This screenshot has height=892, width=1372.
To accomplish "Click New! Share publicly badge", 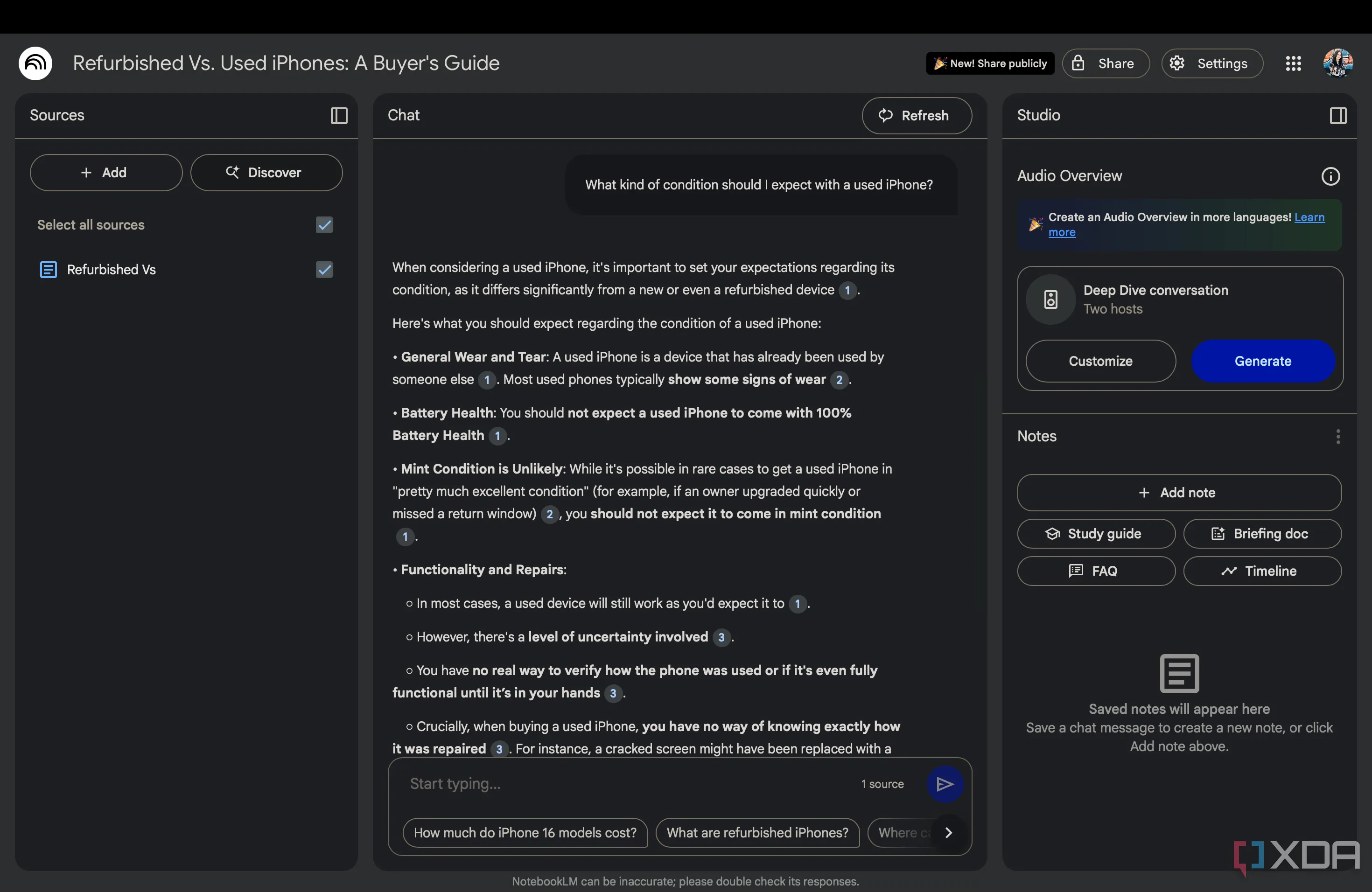I will click(990, 63).
